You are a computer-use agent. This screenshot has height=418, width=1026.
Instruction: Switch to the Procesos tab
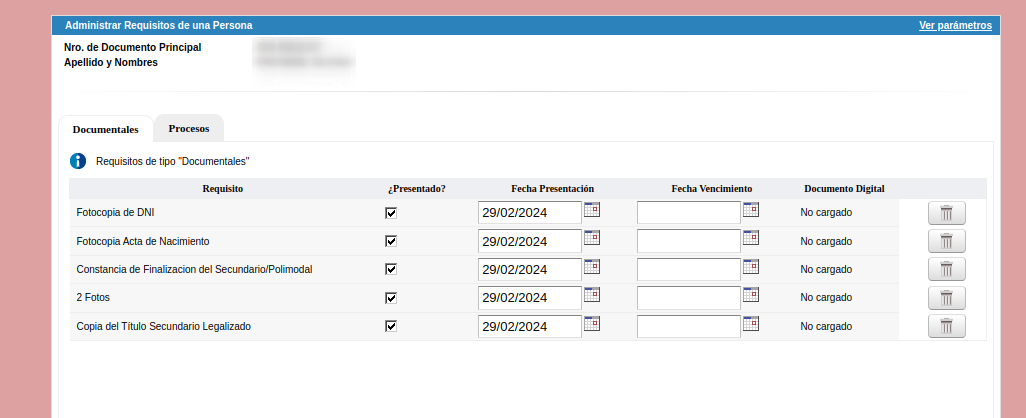coord(189,128)
